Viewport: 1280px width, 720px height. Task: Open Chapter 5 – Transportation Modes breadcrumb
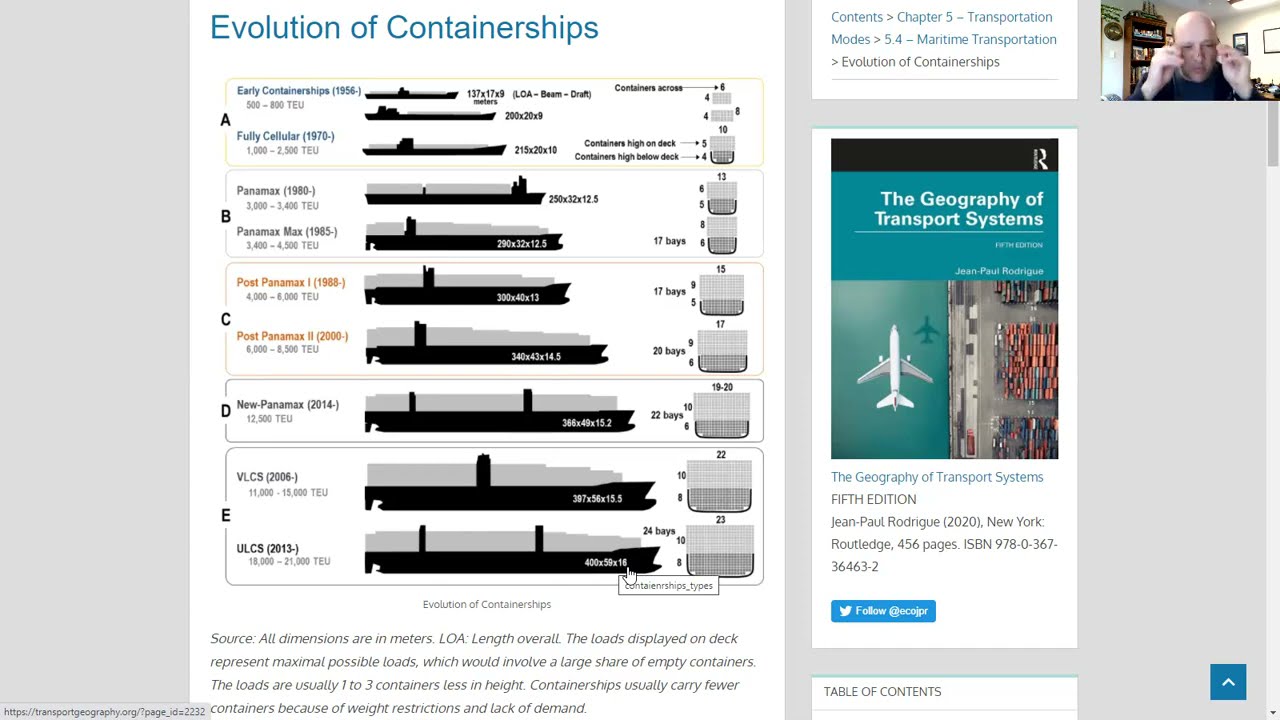941,28
